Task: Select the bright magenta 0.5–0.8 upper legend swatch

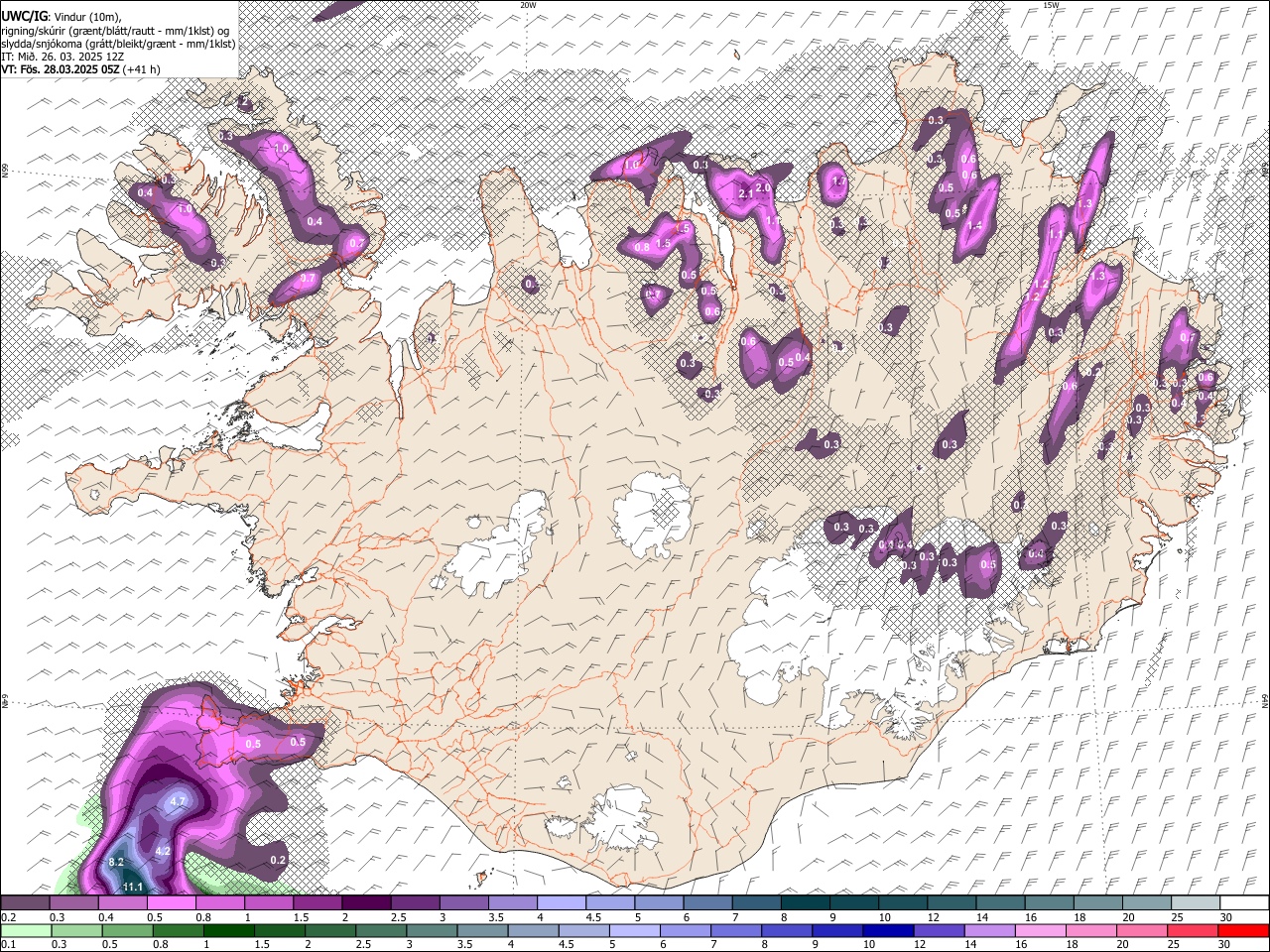Action: (172, 903)
